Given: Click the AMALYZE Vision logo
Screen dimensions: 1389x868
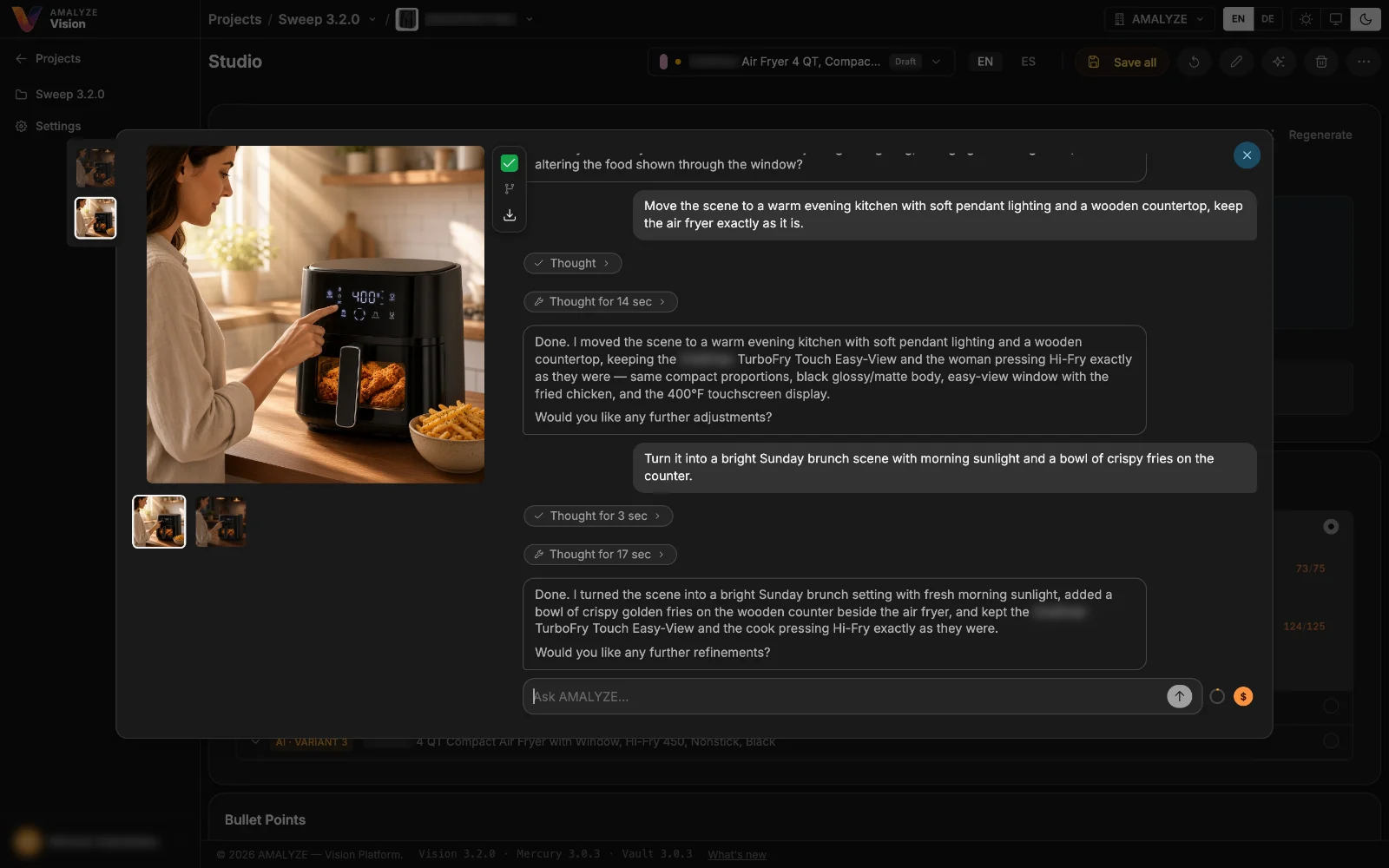Looking at the screenshot, I should (x=56, y=18).
